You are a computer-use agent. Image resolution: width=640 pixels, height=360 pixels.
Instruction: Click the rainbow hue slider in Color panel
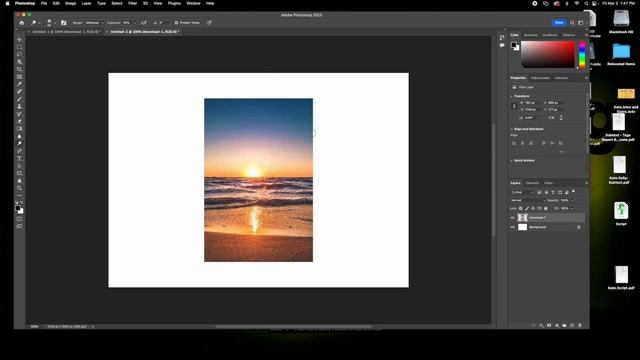[x=582, y=54]
